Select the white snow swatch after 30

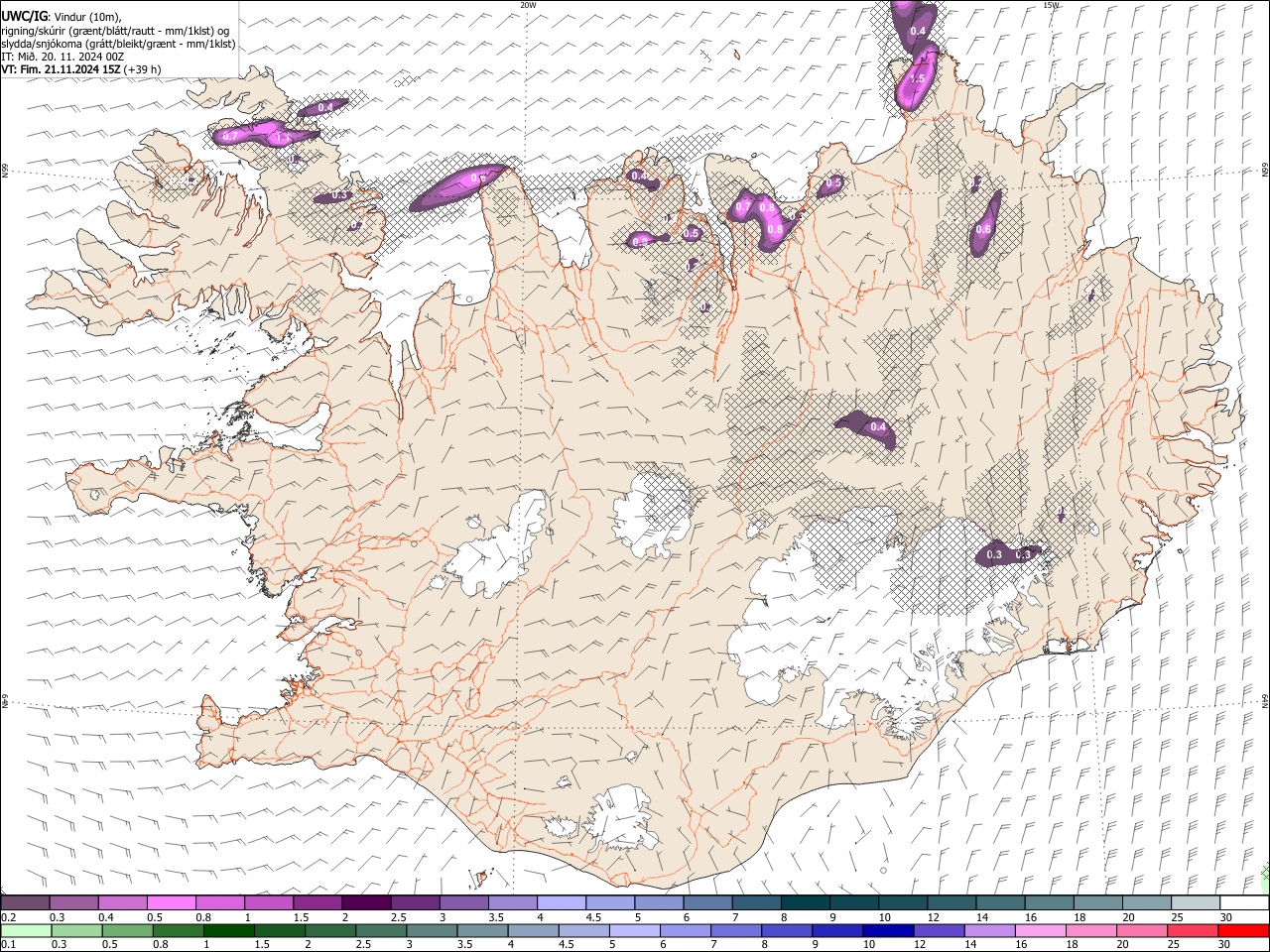[x=1242, y=903]
